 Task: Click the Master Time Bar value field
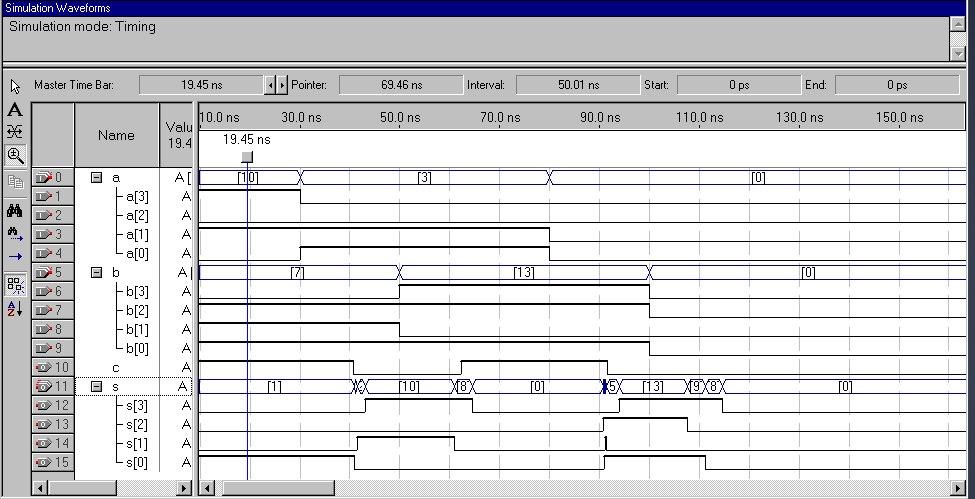coord(201,85)
